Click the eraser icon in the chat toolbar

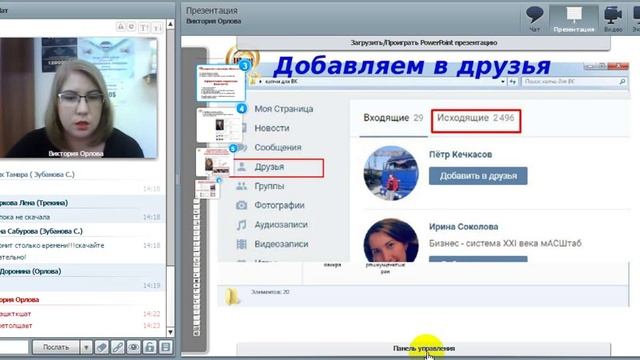102,347
